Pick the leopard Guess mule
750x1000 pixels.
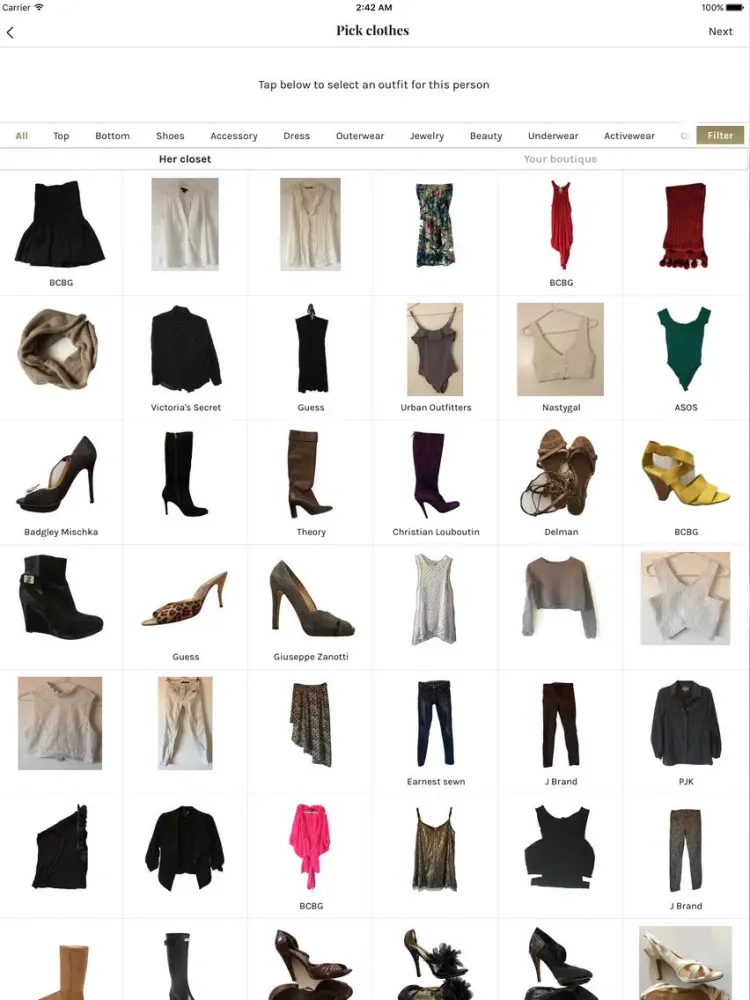pos(185,598)
